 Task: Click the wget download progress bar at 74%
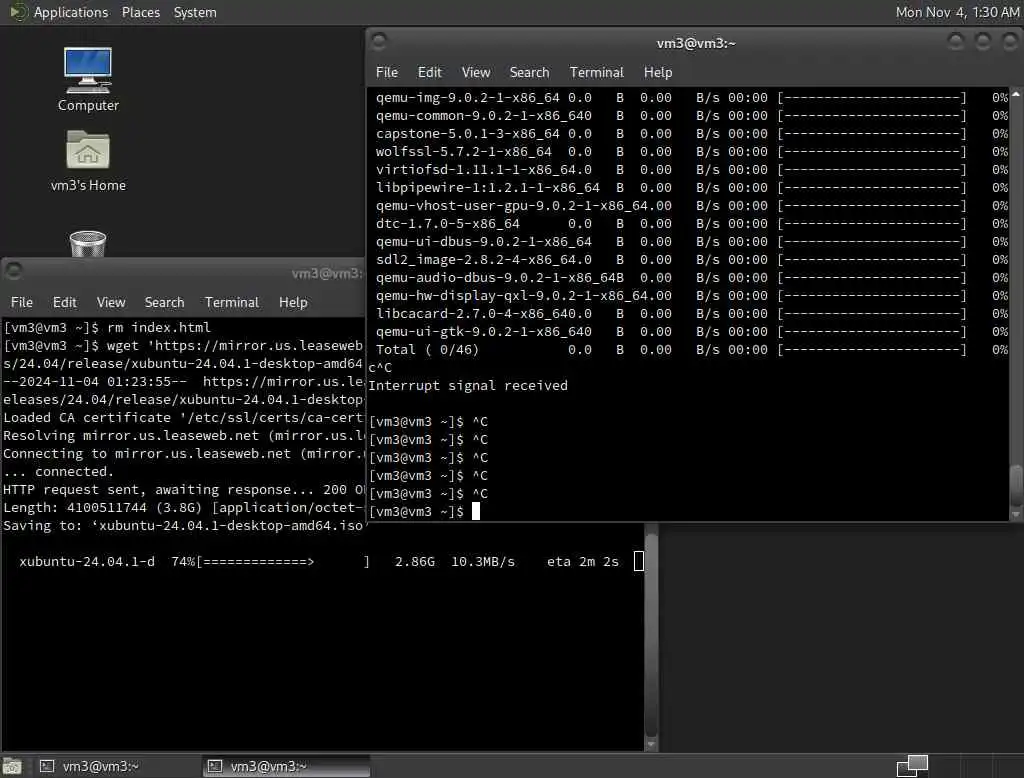coord(283,562)
